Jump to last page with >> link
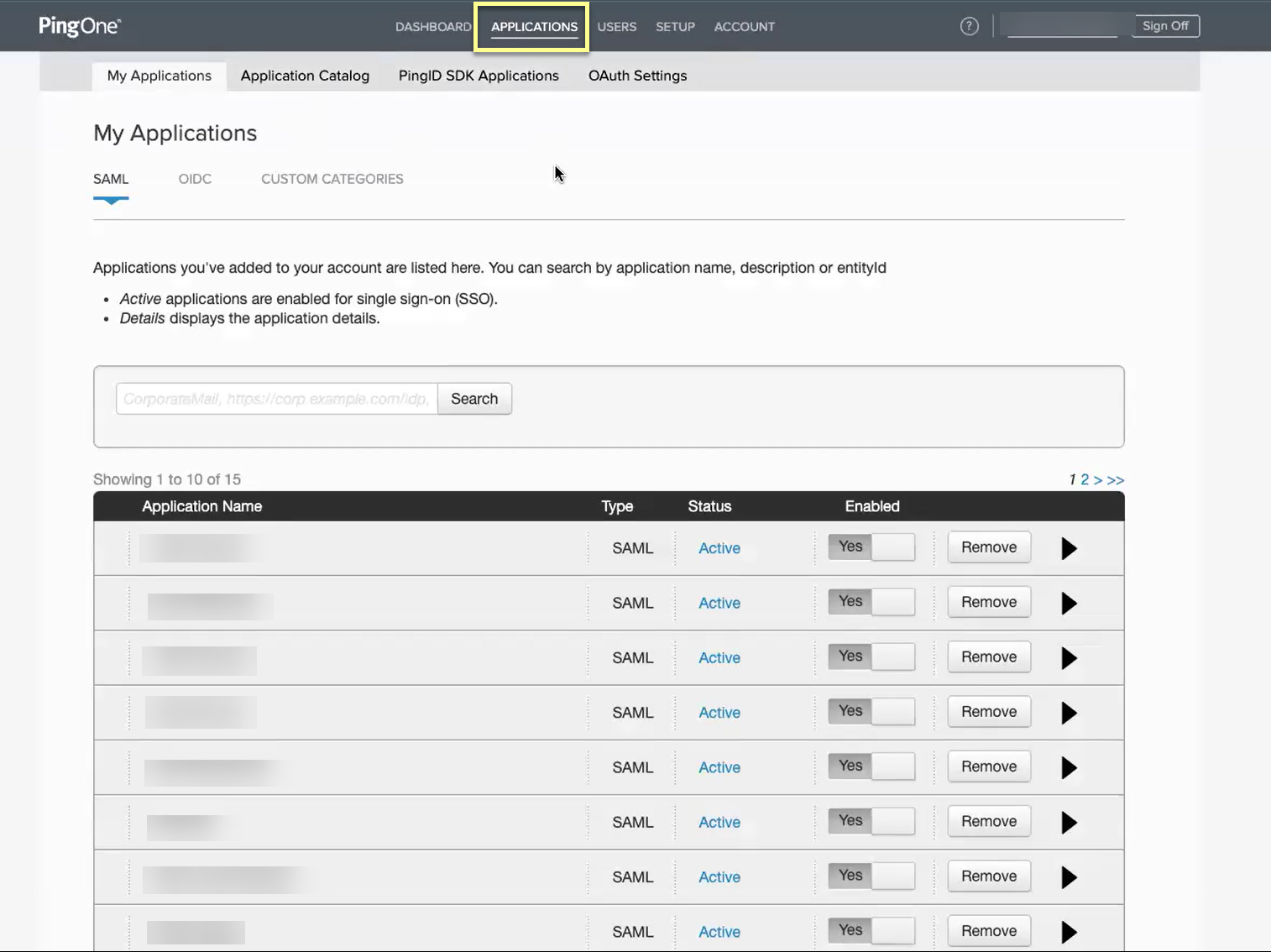Screen dimensions: 1271x952 click(1116, 479)
